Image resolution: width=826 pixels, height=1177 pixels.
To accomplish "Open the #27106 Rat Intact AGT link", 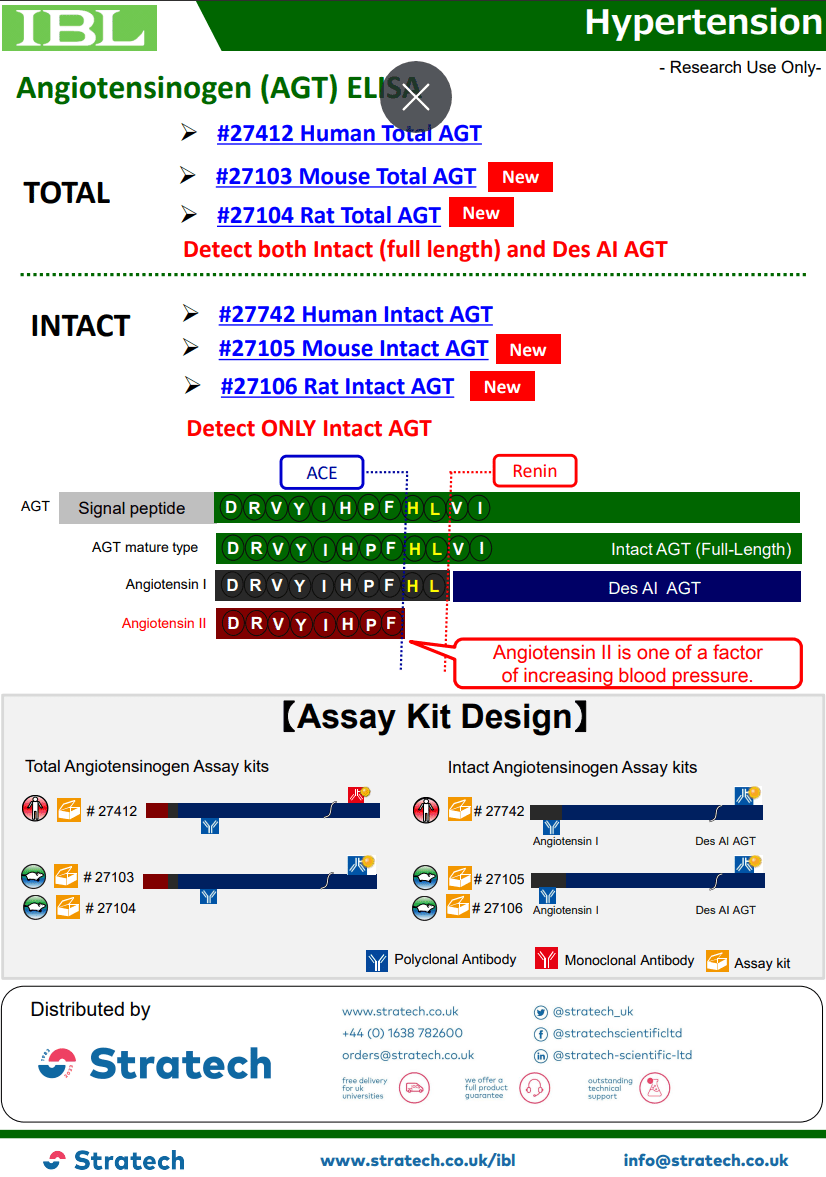I will (337, 387).
